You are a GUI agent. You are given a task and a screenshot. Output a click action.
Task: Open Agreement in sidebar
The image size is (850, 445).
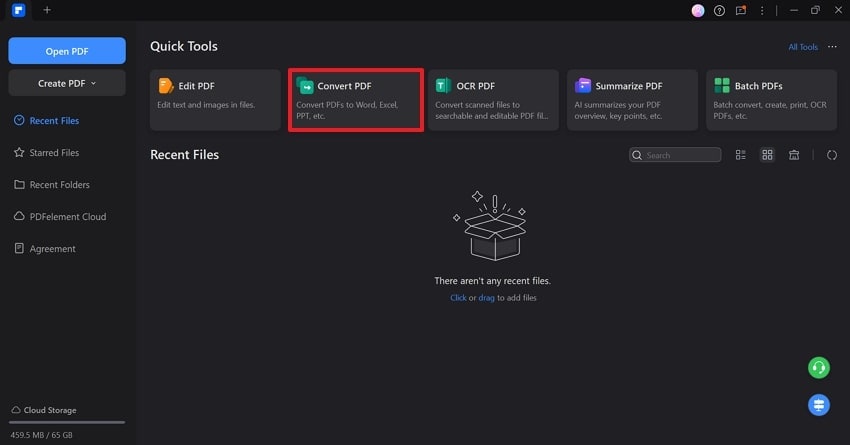(x=53, y=248)
